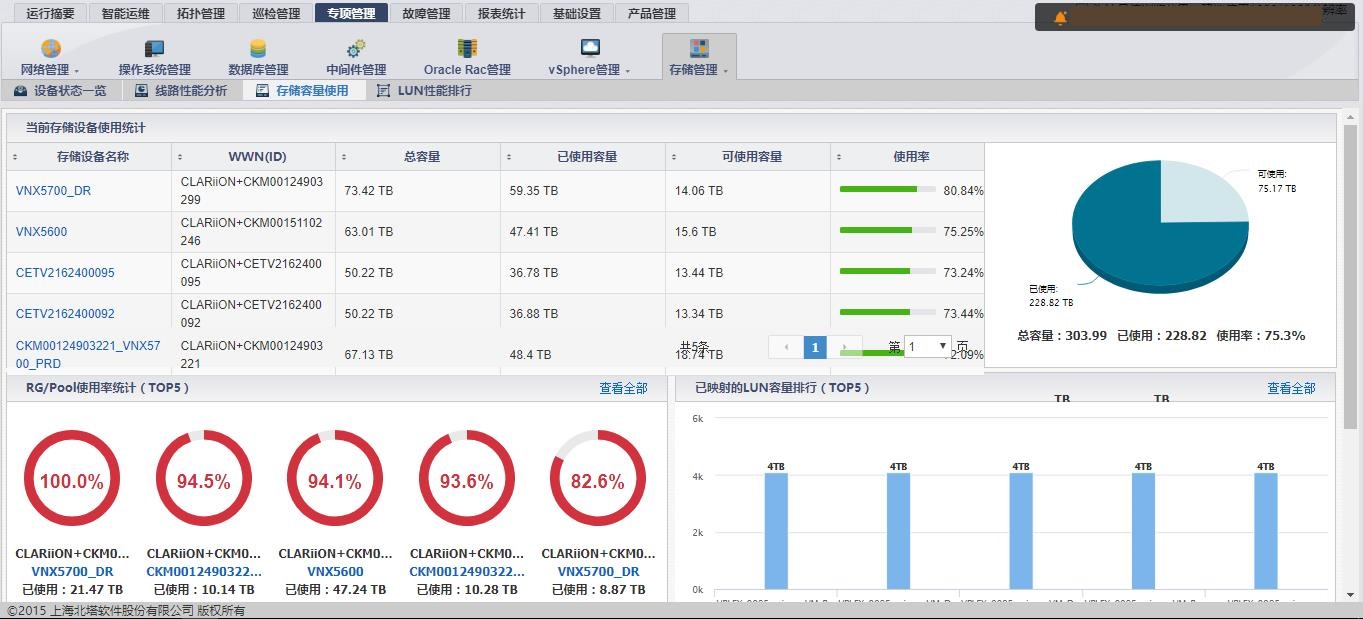Click the 存储管理 storage icon
Screen dimensions: 1363x619
tap(700, 48)
